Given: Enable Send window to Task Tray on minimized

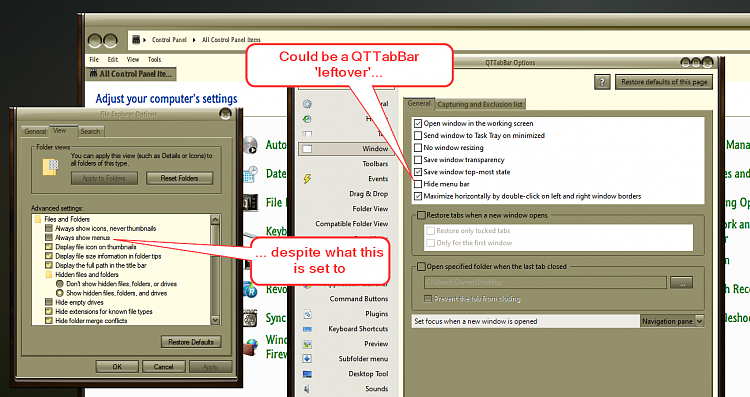Looking at the screenshot, I should (418, 135).
